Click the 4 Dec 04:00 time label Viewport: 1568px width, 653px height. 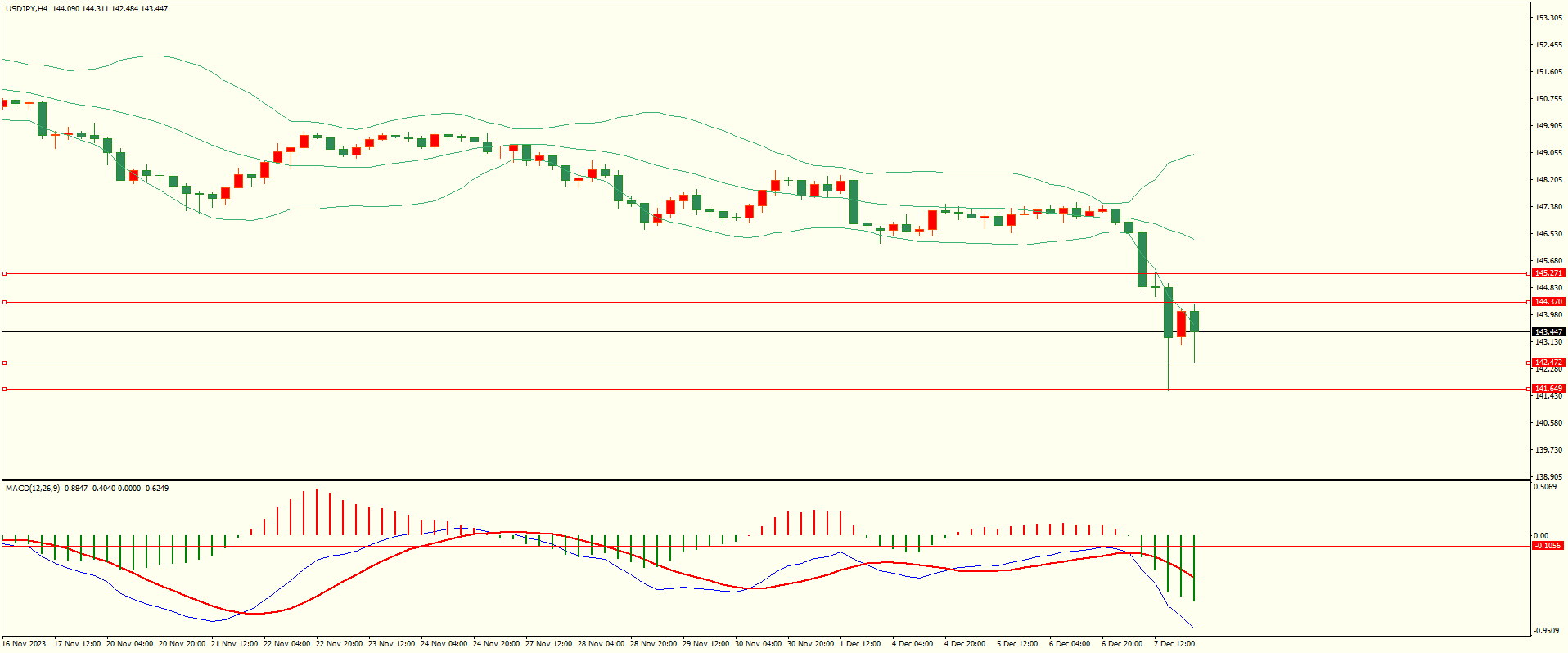point(912,644)
